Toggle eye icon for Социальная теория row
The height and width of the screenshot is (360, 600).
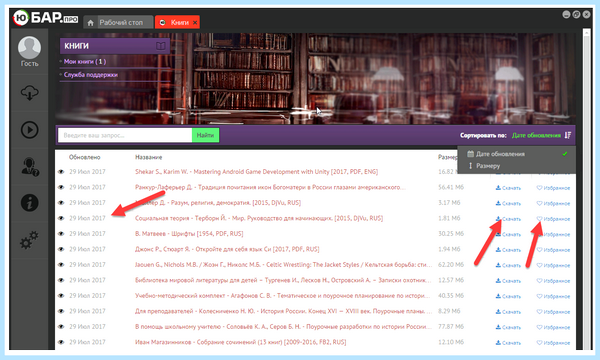tap(61, 218)
